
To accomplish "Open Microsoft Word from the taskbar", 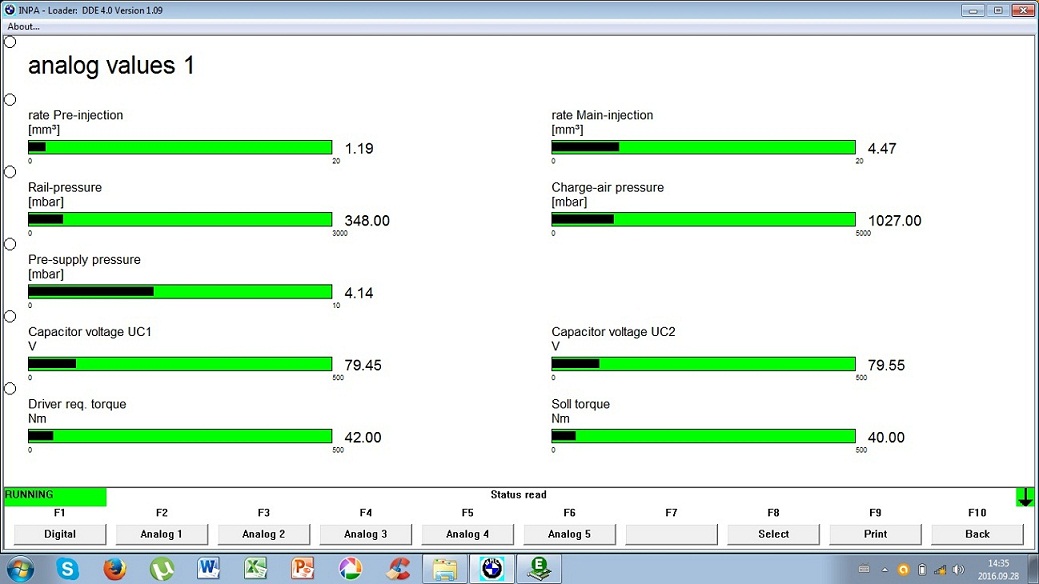I will (209, 569).
